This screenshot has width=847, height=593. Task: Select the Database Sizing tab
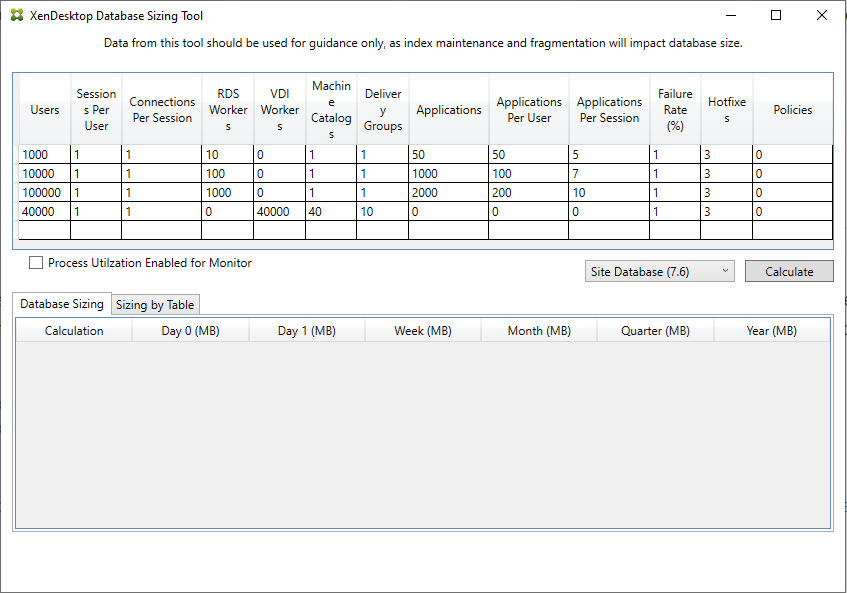click(62, 304)
